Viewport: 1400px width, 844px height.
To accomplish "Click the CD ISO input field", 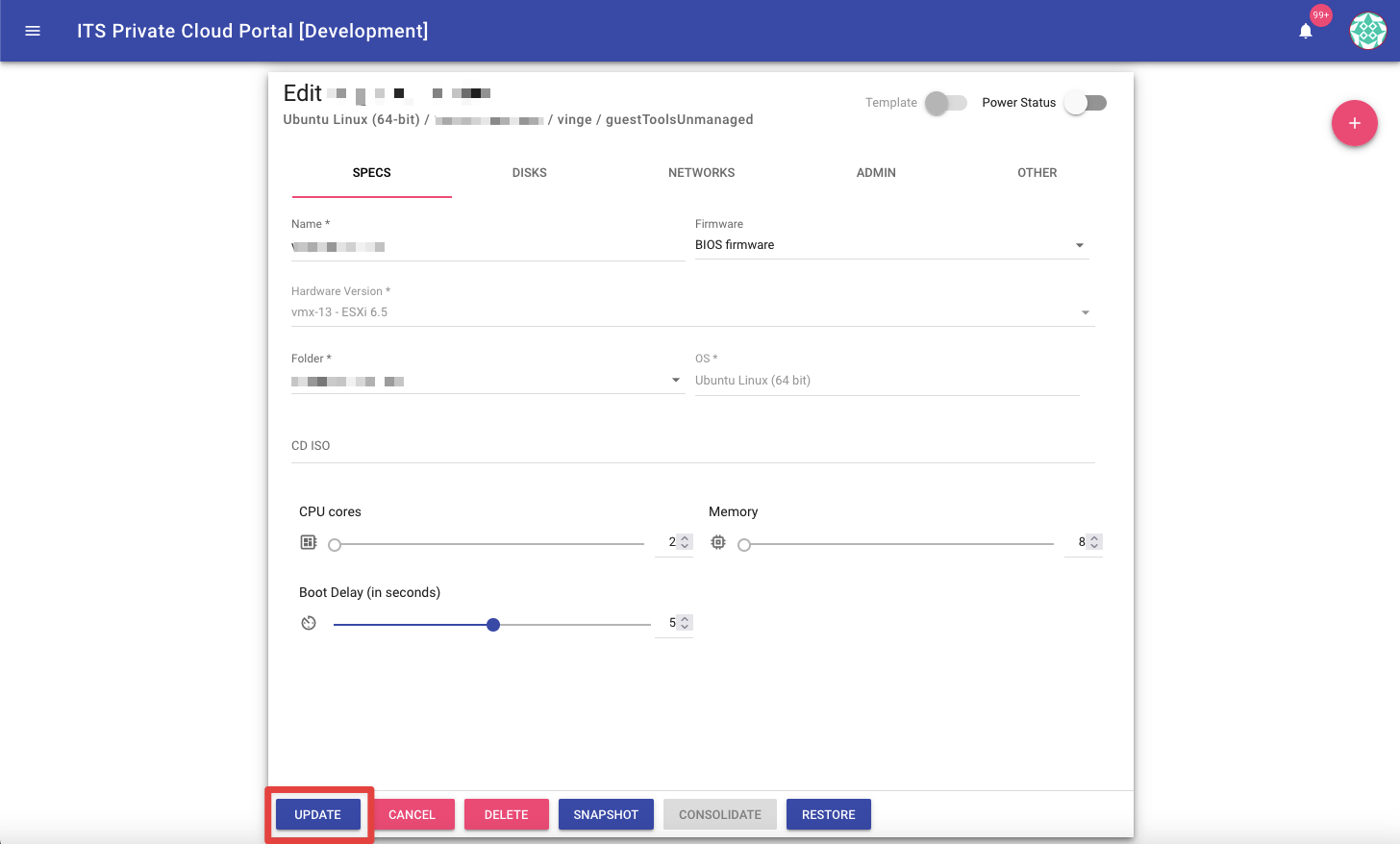I will click(x=692, y=447).
